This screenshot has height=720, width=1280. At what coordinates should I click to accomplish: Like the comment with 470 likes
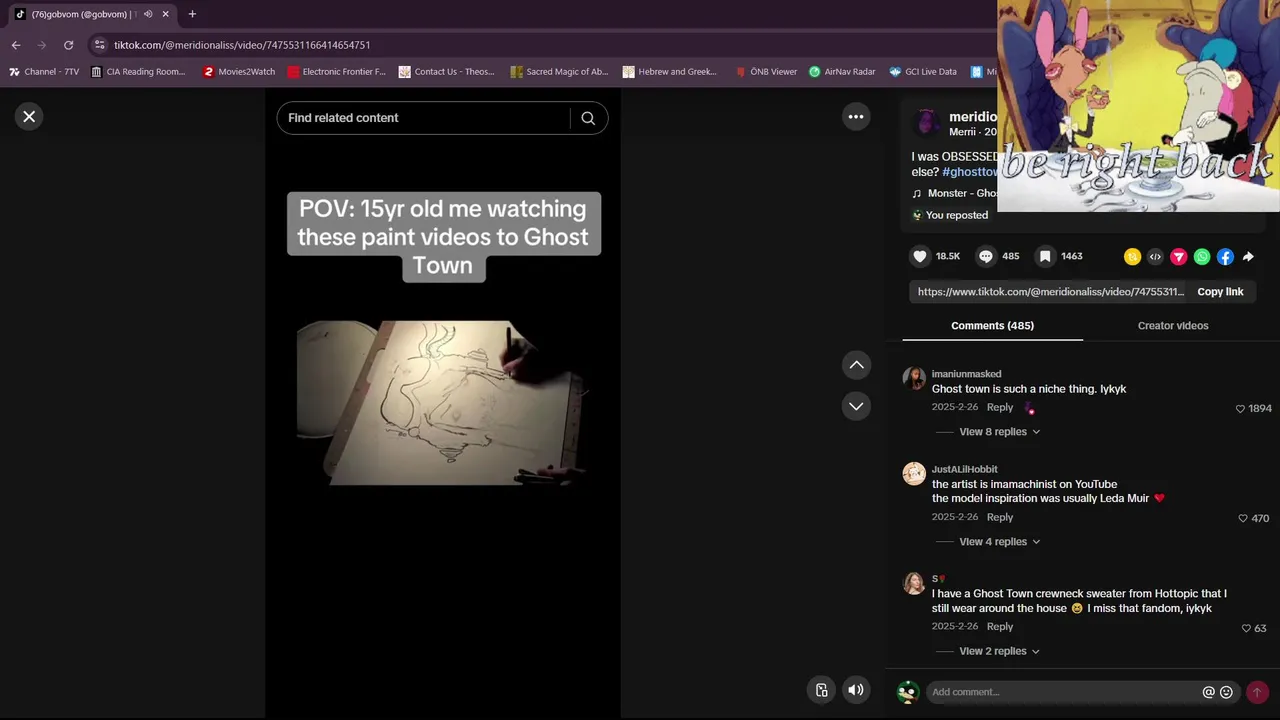[x=1243, y=518]
